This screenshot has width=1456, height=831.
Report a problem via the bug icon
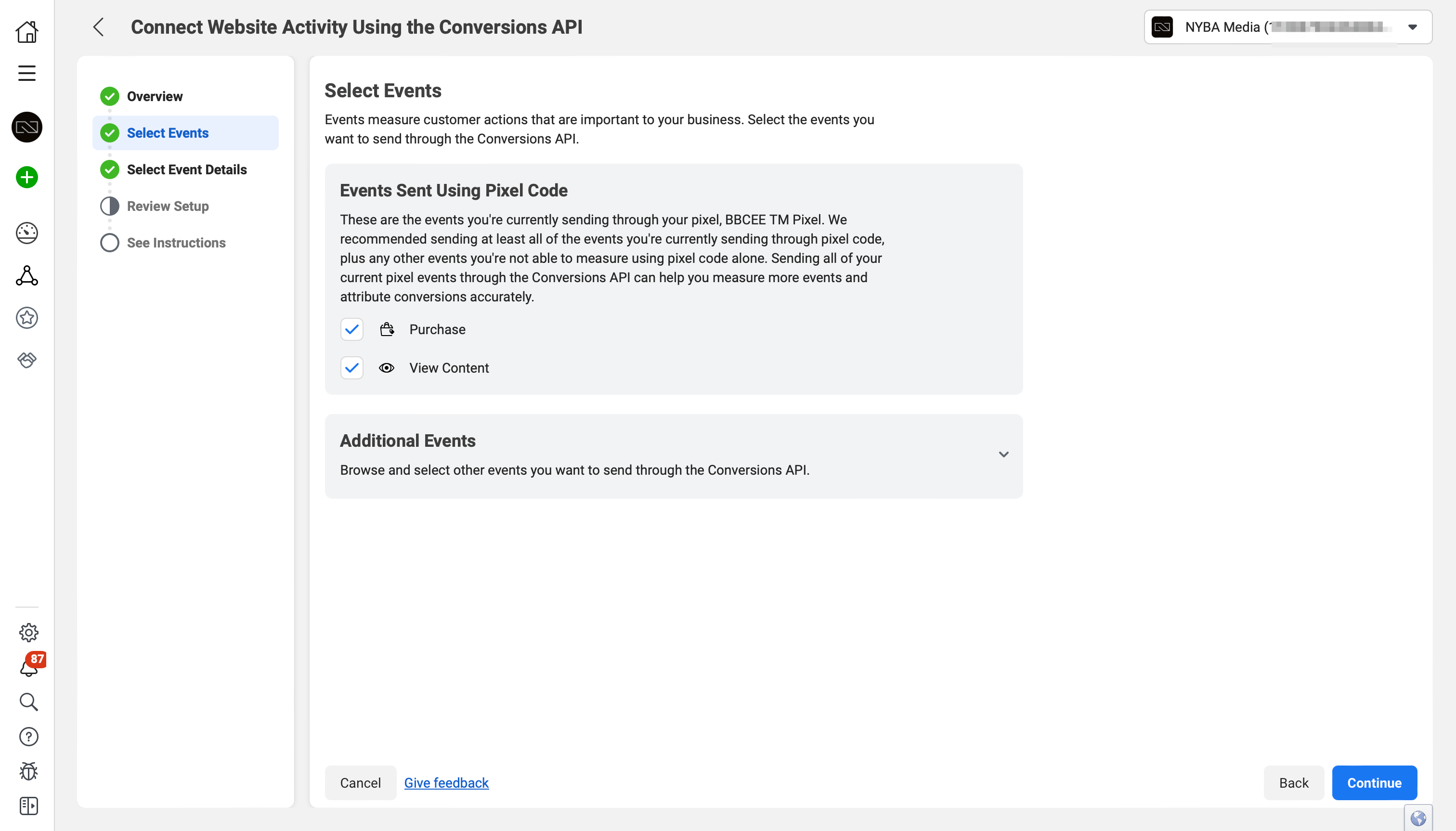tap(28, 771)
